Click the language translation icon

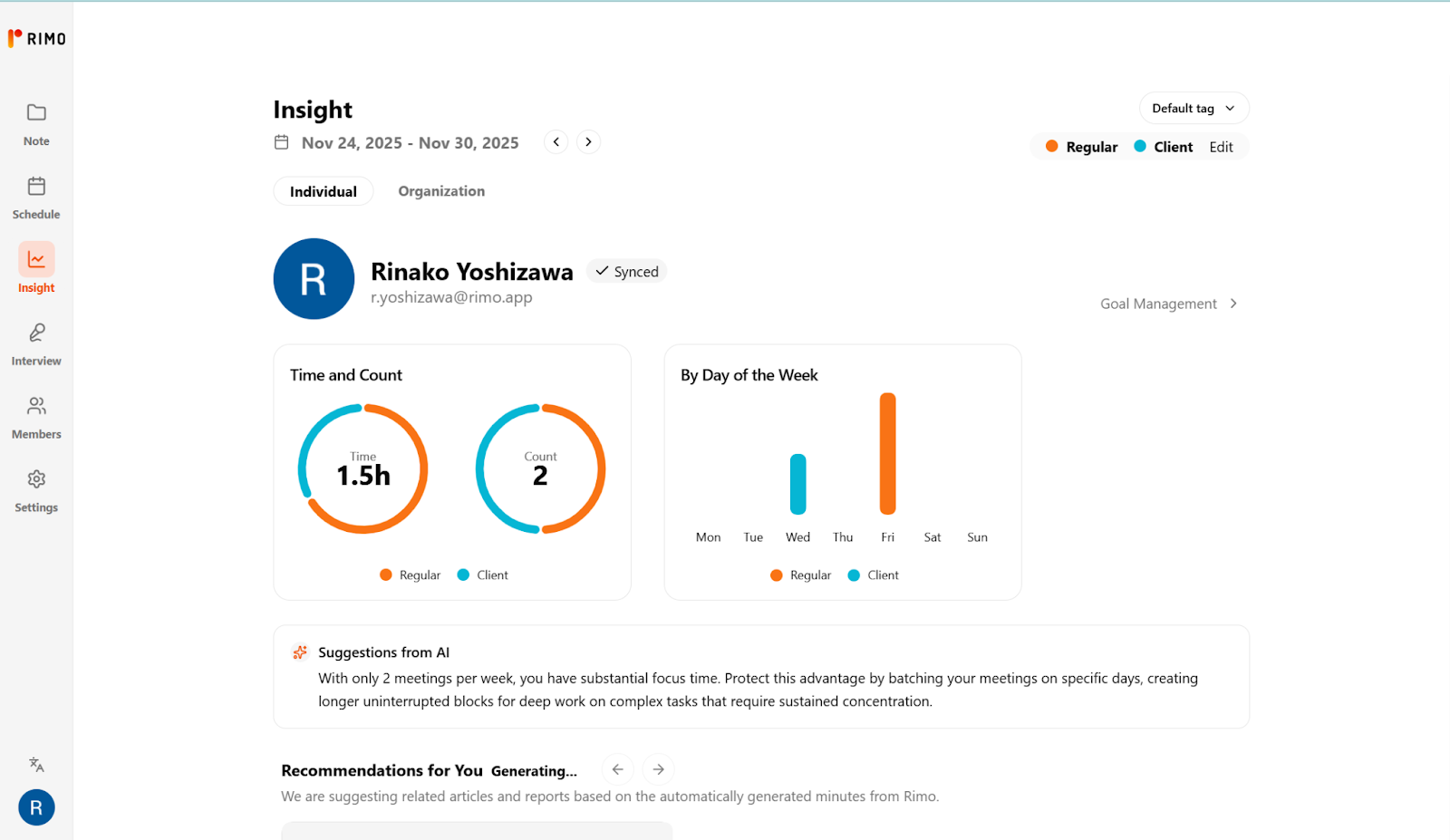[36, 765]
